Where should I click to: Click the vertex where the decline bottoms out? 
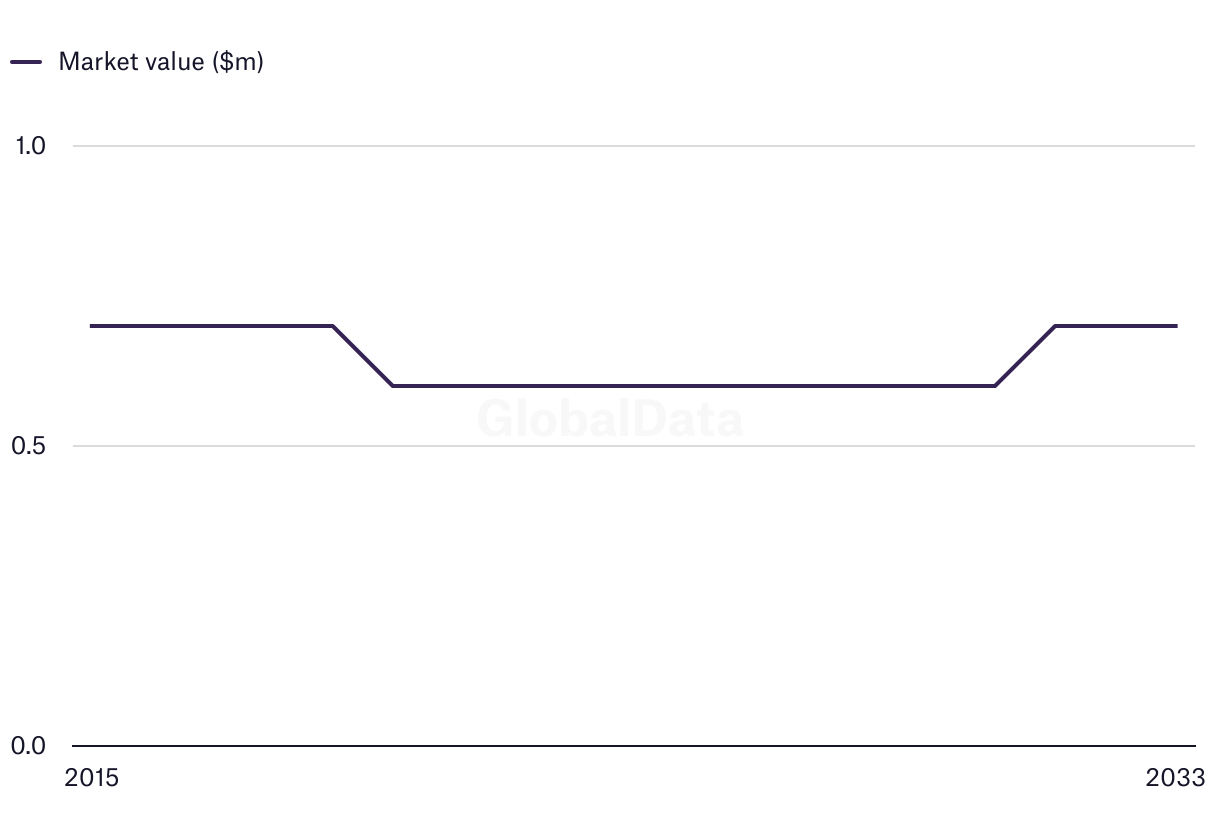(x=393, y=386)
